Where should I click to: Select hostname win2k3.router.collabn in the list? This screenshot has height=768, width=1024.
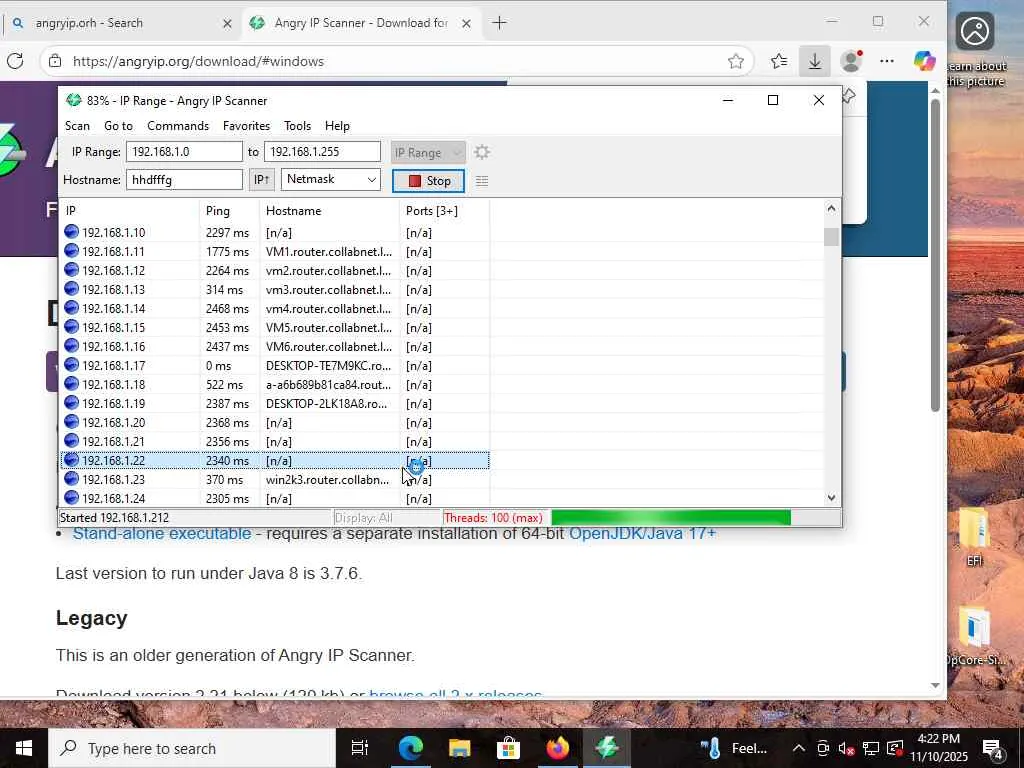point(327,479)
